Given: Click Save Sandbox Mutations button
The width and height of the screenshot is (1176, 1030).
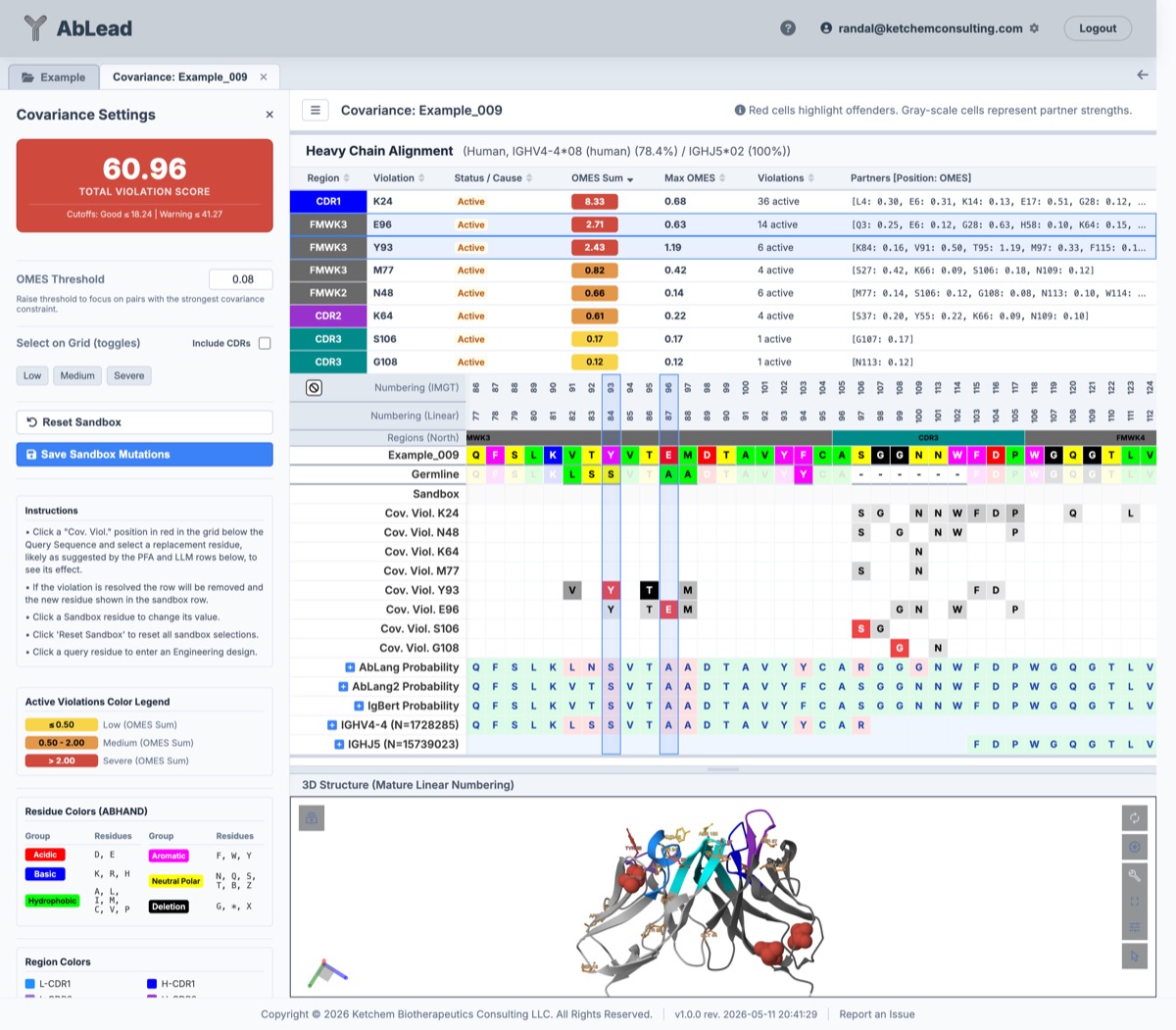Looking at the screenshot, I should (x=144, y=455).
